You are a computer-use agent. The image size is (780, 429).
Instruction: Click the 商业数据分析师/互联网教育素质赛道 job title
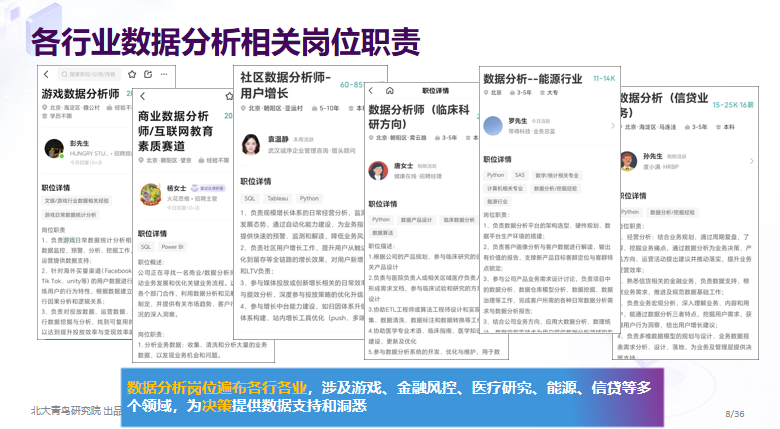(x=176, y=131)
